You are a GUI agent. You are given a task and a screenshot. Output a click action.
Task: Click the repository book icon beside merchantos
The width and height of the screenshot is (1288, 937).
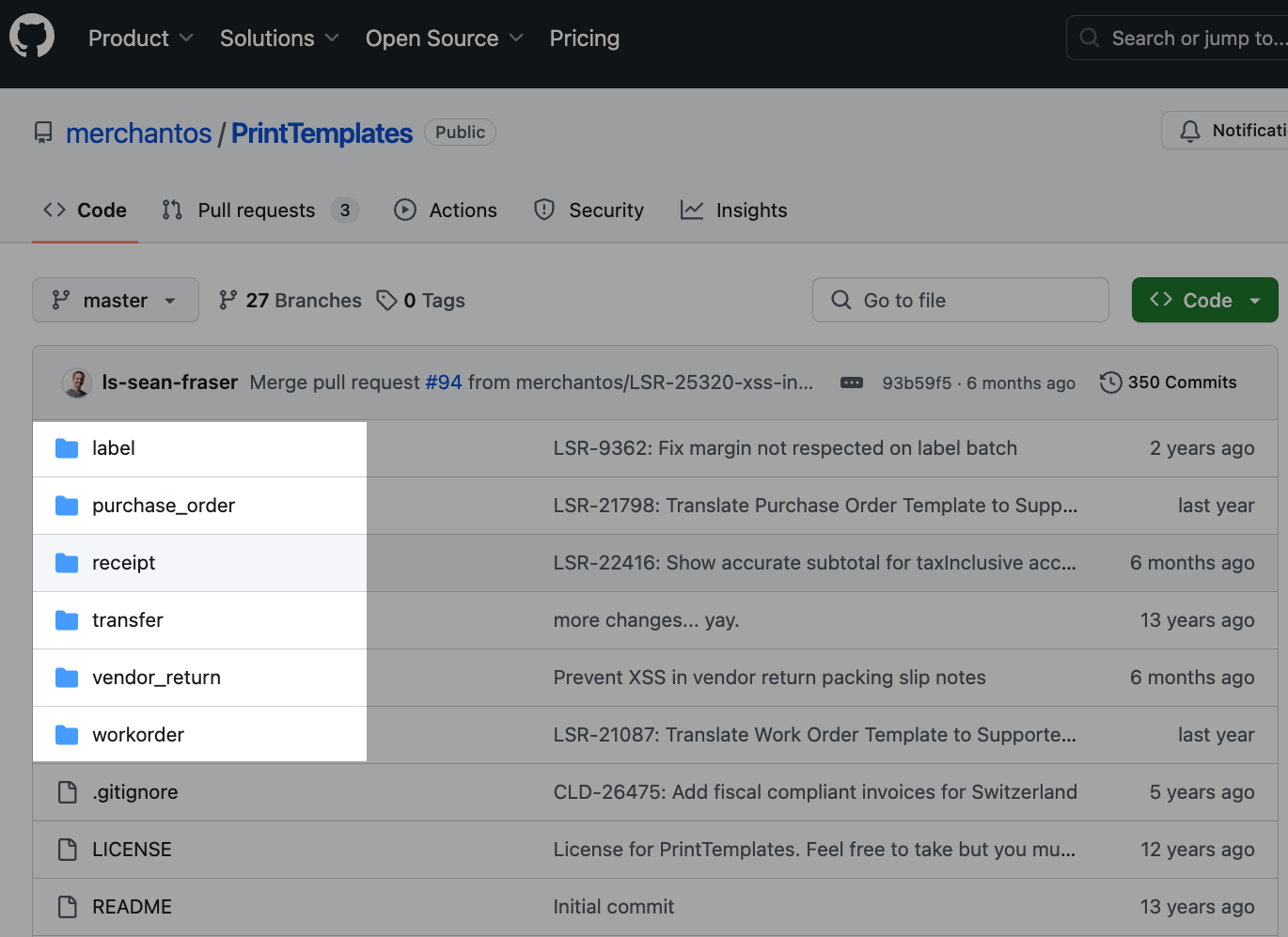tap(42, 133)
